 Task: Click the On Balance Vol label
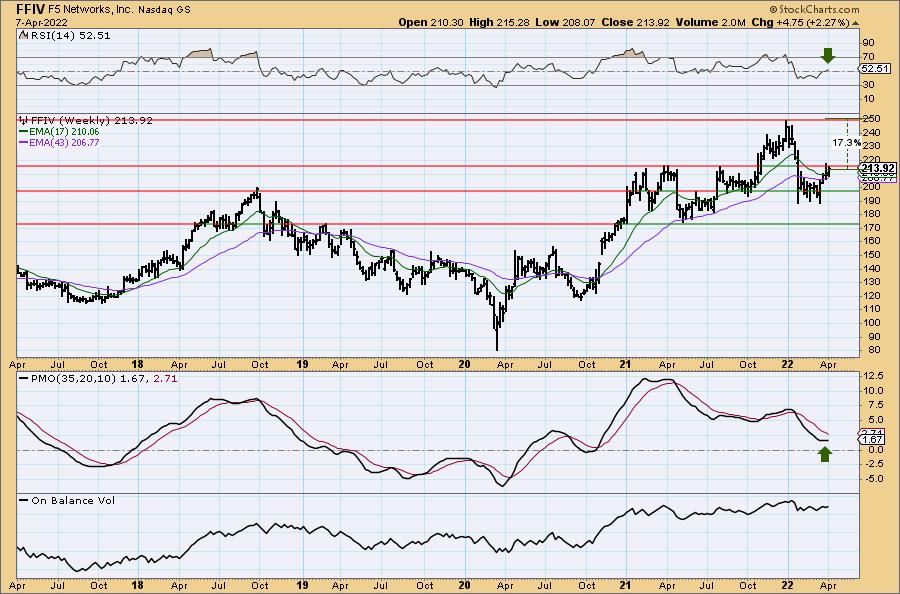[x=73, y=501]
